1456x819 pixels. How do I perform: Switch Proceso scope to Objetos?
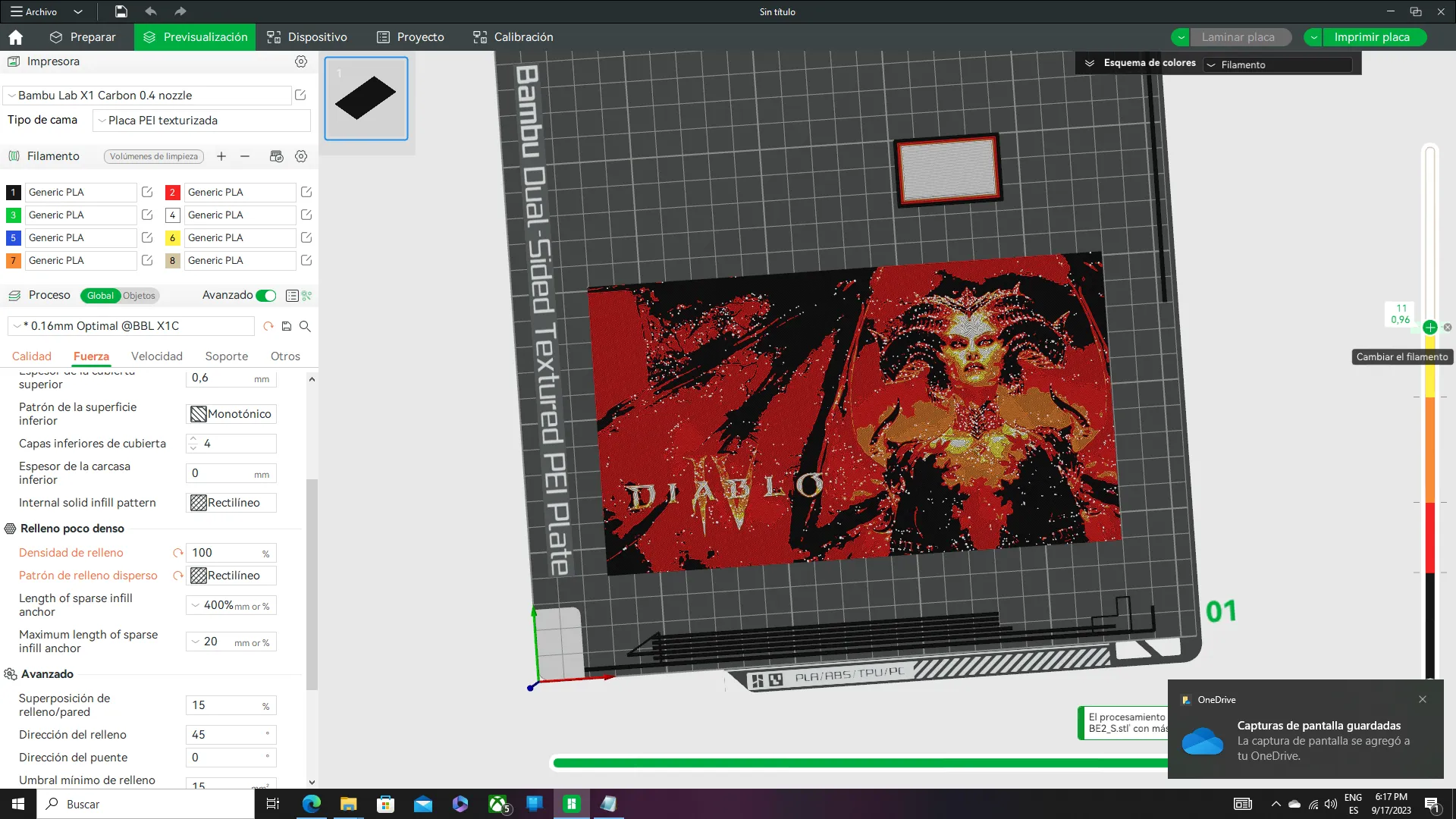point(140,296)
